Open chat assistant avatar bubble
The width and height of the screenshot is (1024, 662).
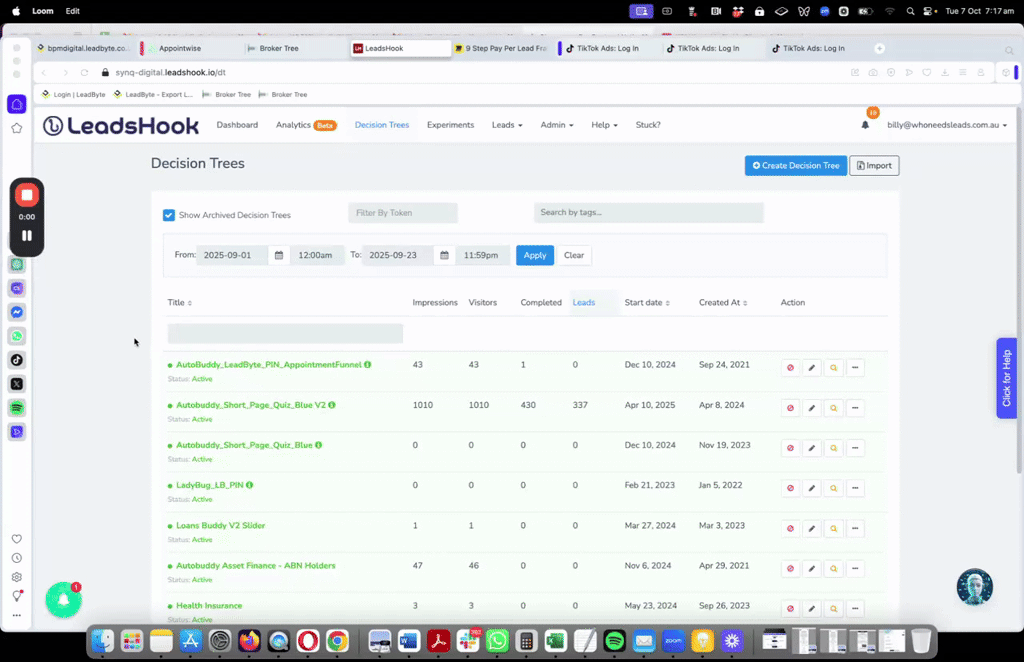click(974, 586)
